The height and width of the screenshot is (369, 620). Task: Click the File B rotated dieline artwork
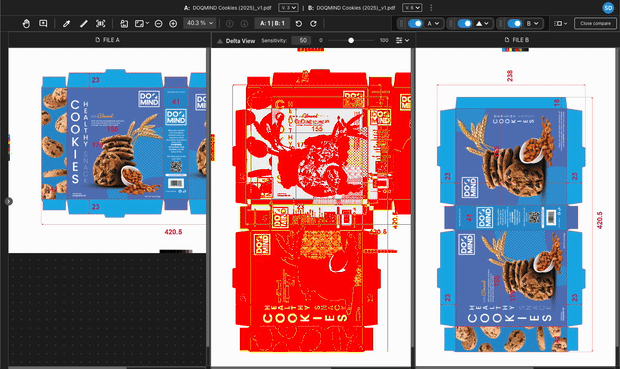[511, 224]
